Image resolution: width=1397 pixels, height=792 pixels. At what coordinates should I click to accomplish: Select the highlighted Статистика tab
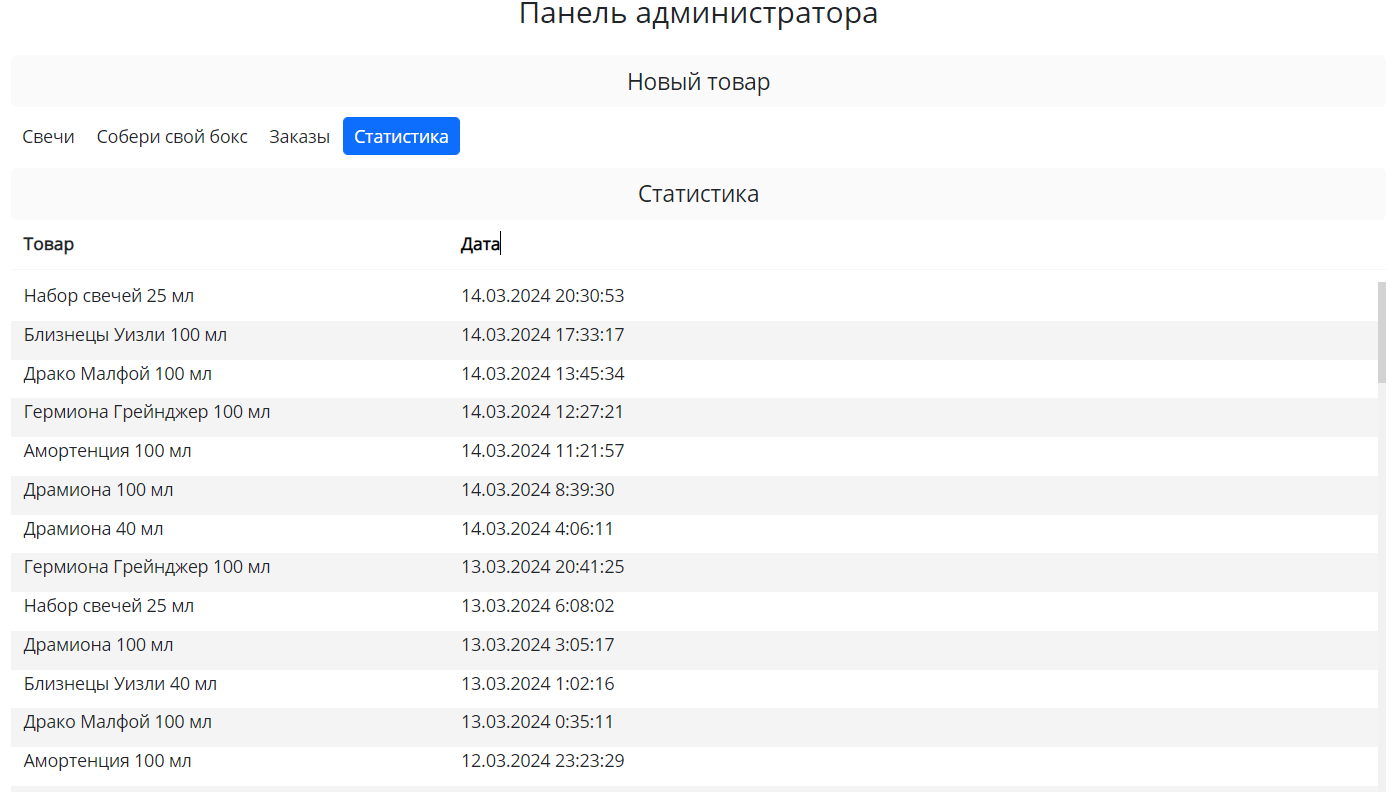tap(401, 137)
